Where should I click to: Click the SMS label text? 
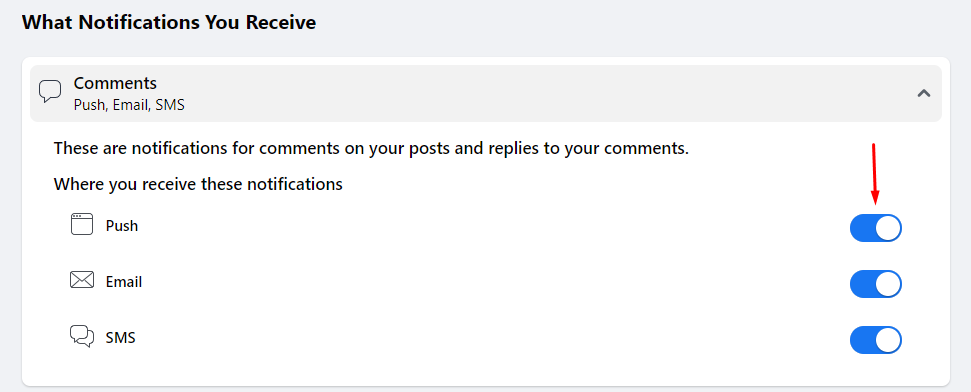pyautogui.click(x=121, y=338)
